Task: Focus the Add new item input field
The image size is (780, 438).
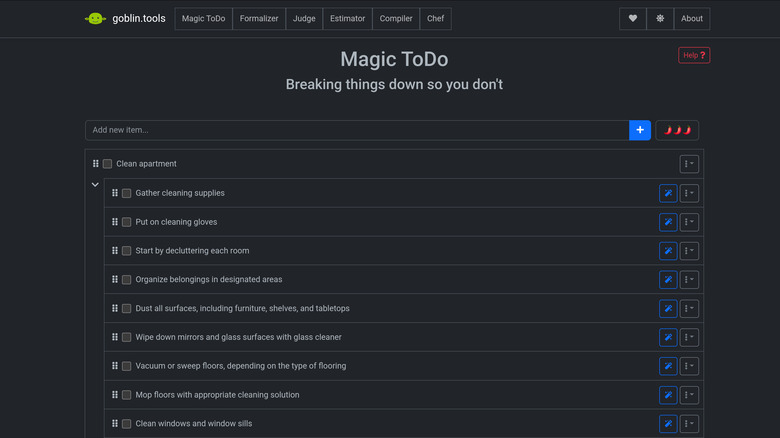Action: pyautogui.click(x=357, y=130)
